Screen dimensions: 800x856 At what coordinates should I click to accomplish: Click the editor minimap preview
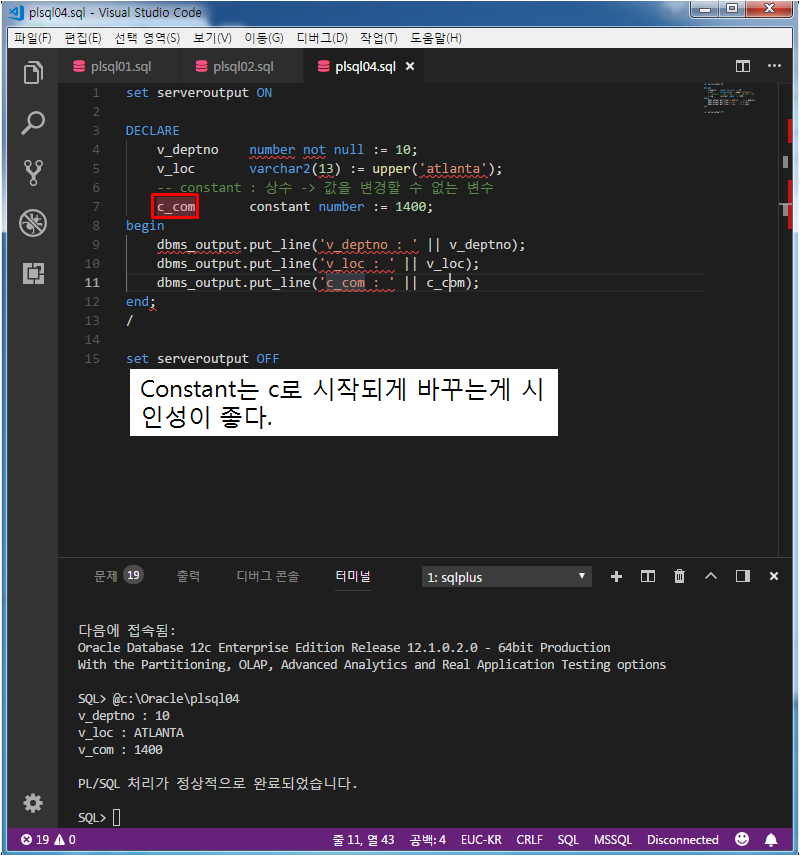pyautogui.click(x=730, y=98)
